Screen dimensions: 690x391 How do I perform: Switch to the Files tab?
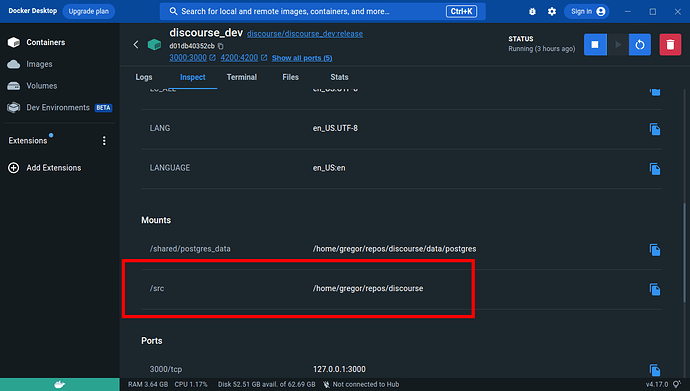(x=290, y=77)
